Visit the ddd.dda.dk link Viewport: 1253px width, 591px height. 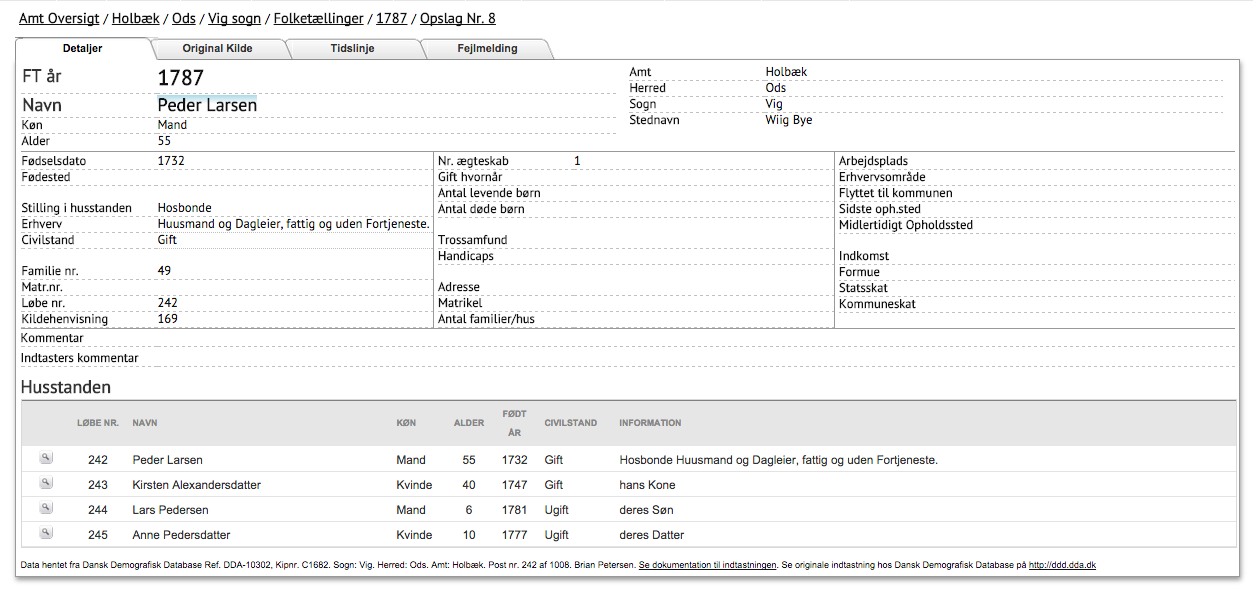(x=1062, y=565)
